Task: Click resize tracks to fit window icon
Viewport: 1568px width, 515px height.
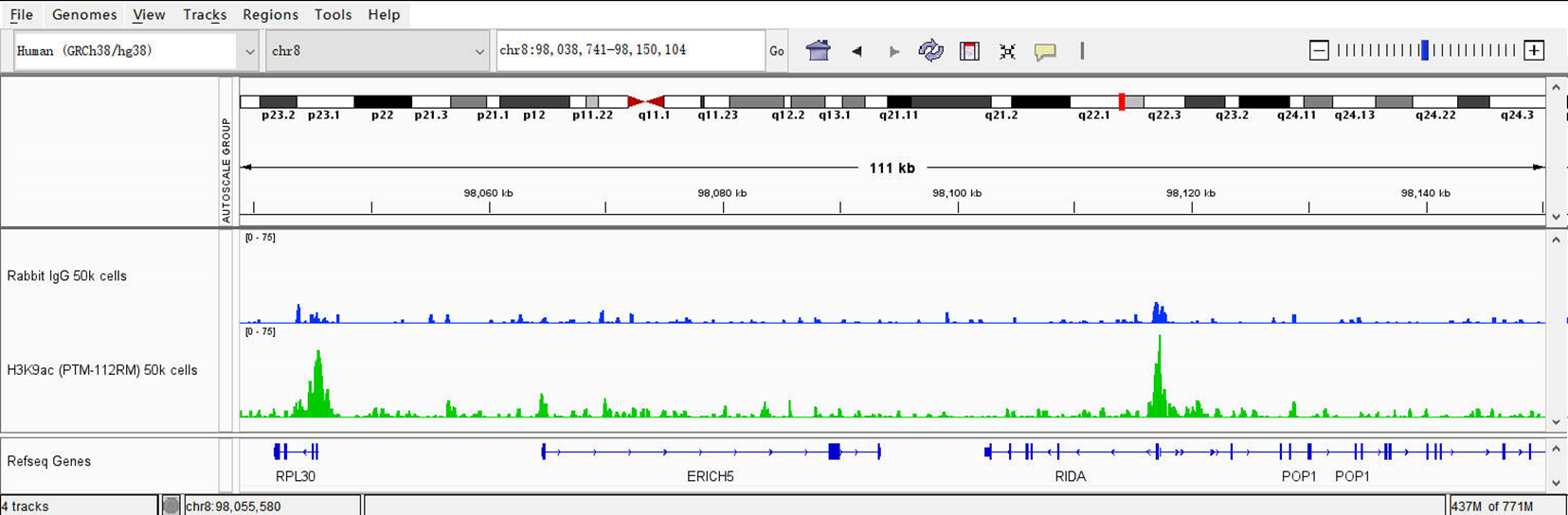Action: [1007, 51]
